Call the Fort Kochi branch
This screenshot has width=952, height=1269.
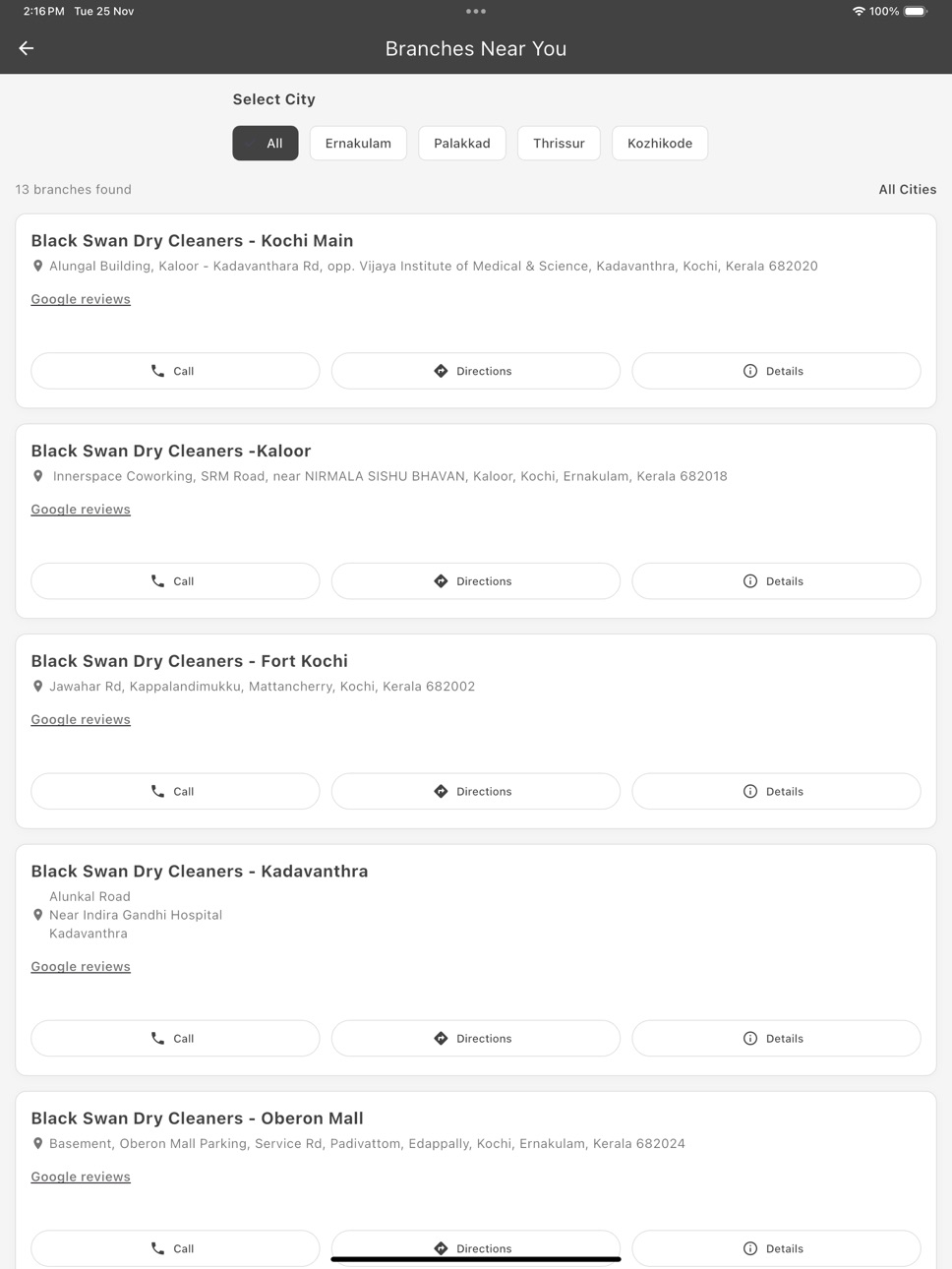175,792
